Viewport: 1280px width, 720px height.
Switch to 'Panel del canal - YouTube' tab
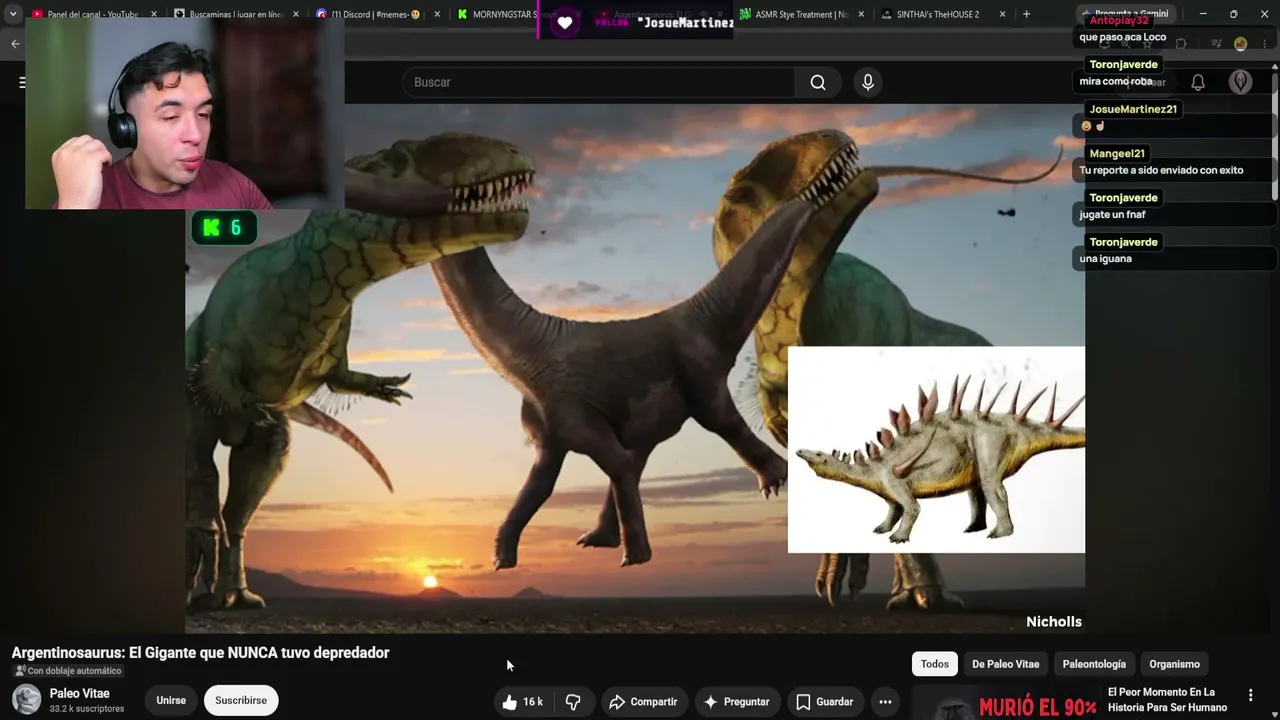[x=93, y=14]
